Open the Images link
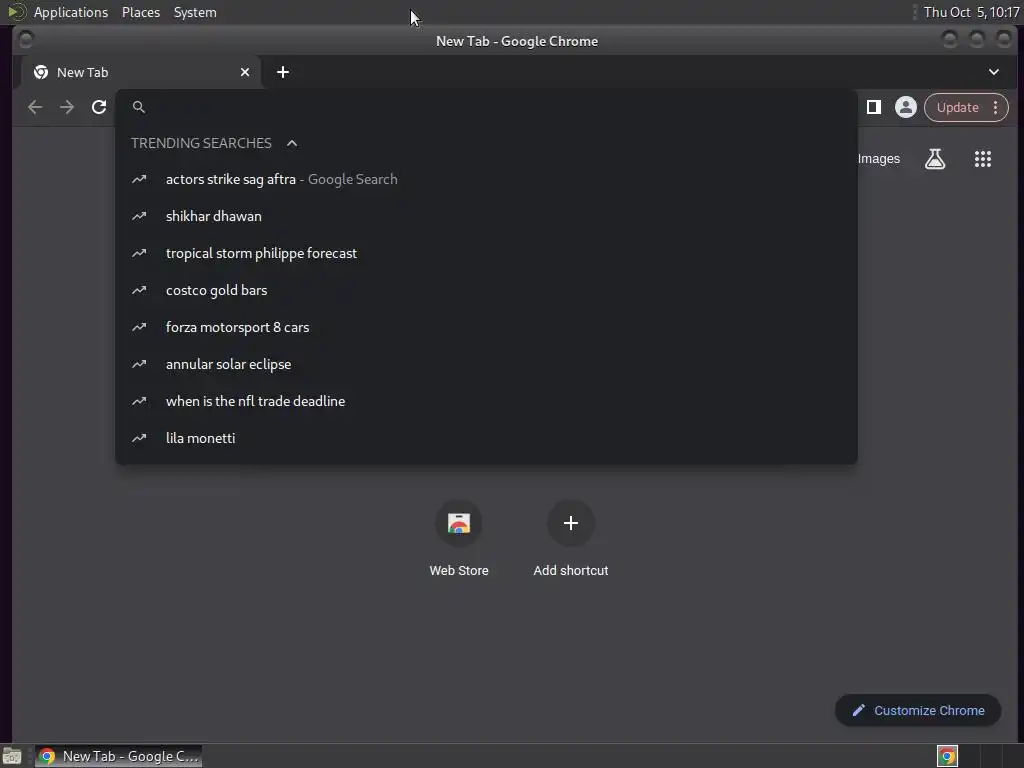1024x768 pixels. pyautogui.click(x=878, y=159)
